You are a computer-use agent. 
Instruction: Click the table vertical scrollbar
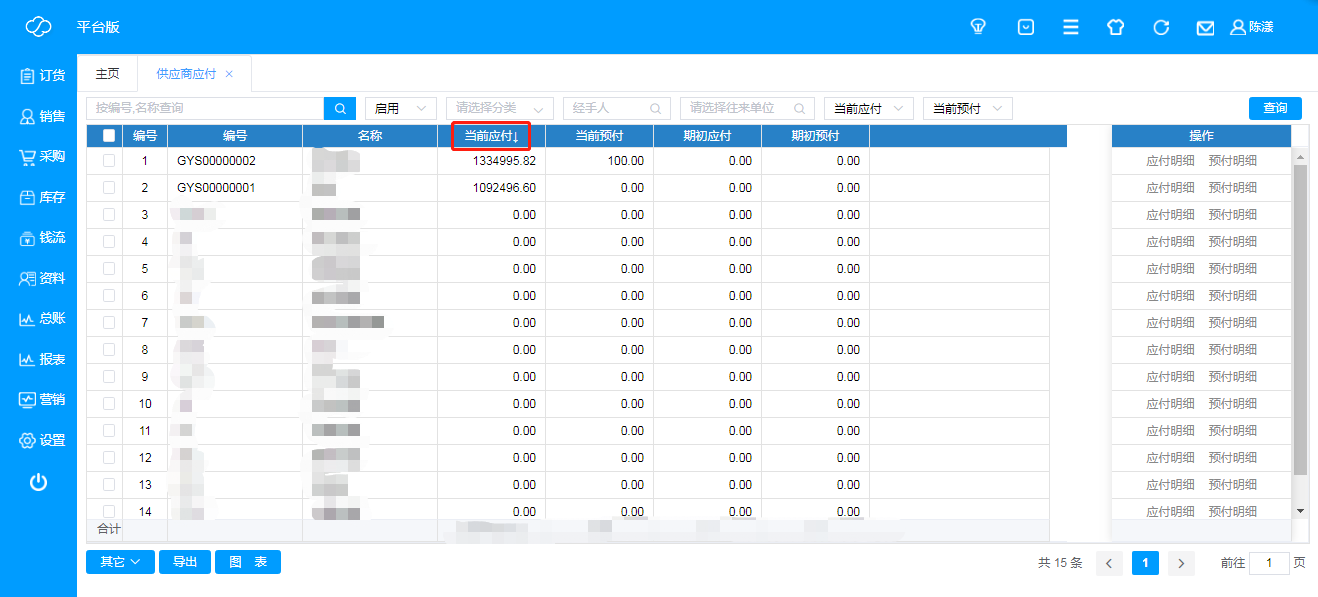pos(1300,320)
